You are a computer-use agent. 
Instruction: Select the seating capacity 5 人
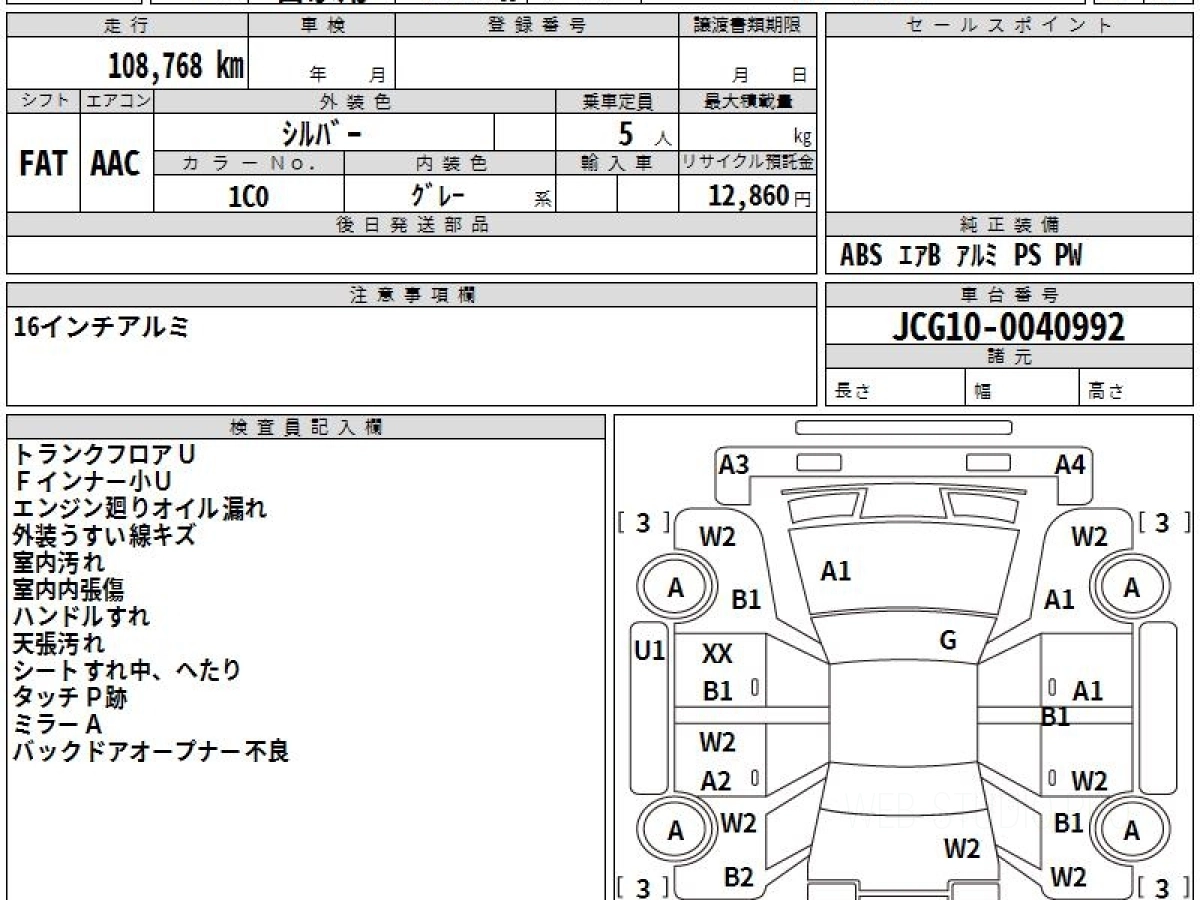pos(644,134)
